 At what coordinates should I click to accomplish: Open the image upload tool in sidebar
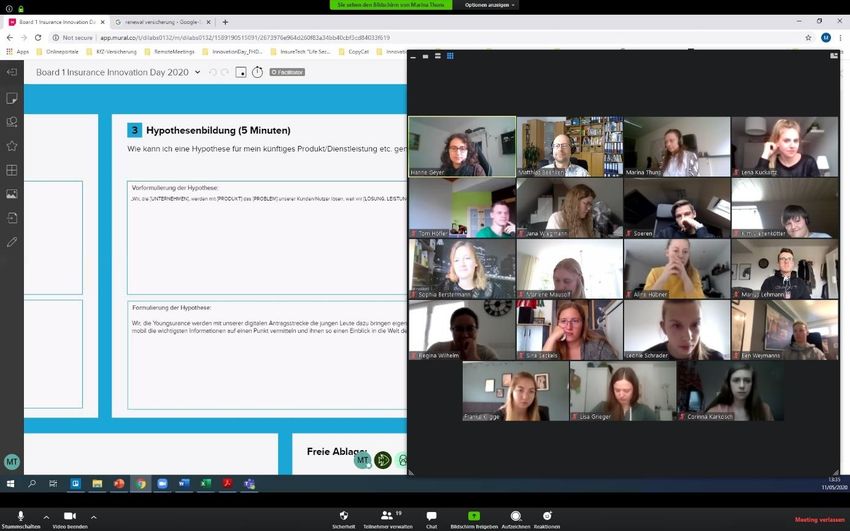(12, 194)
